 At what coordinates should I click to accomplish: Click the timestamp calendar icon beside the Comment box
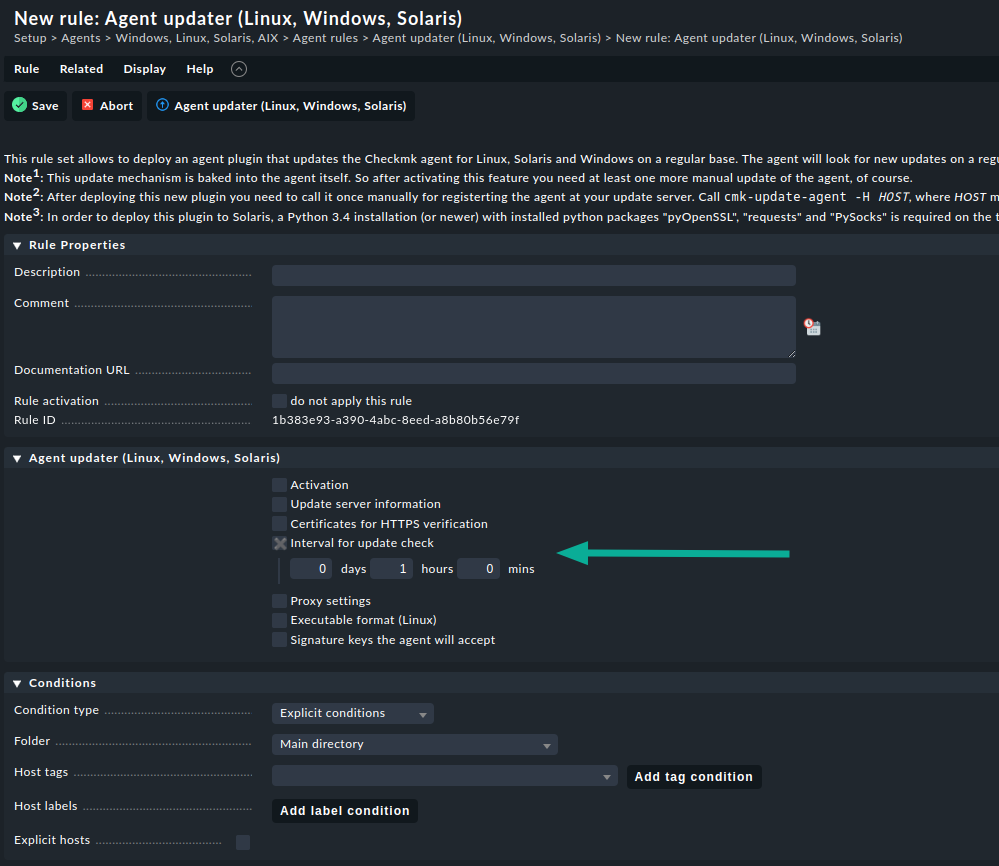pos(811,326)
